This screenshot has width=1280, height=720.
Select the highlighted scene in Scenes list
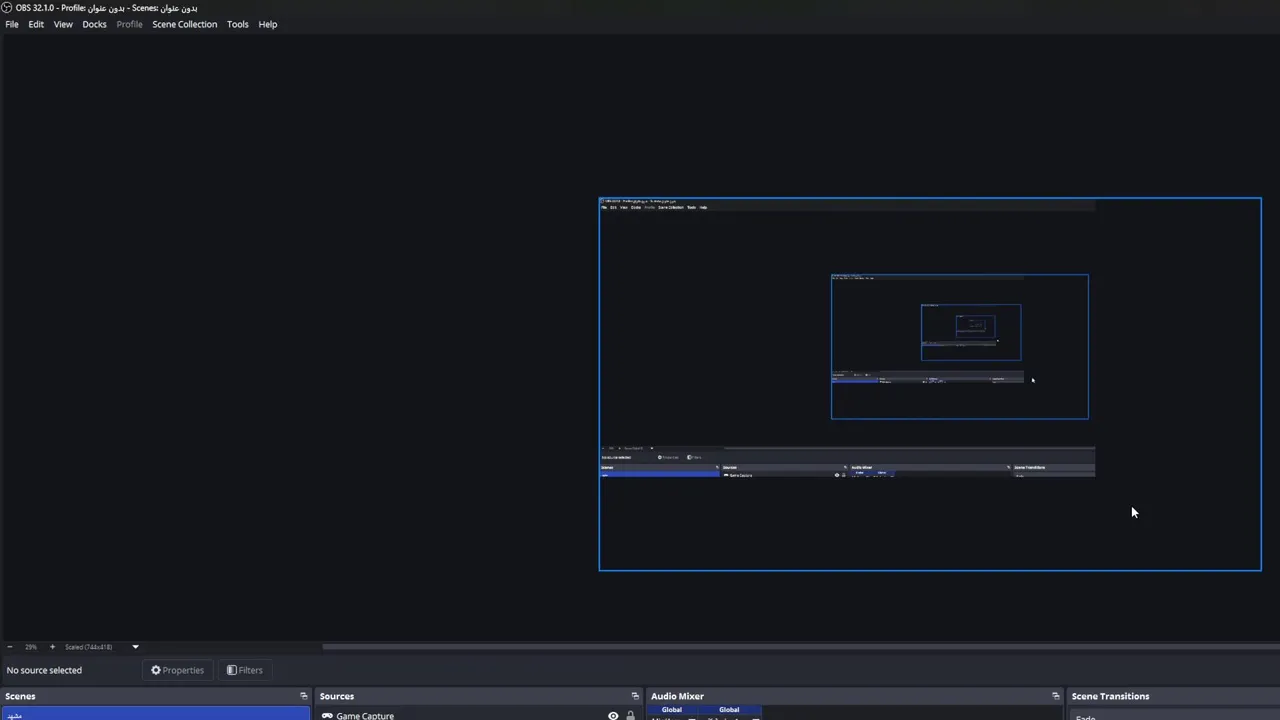[x=156, y=714]
